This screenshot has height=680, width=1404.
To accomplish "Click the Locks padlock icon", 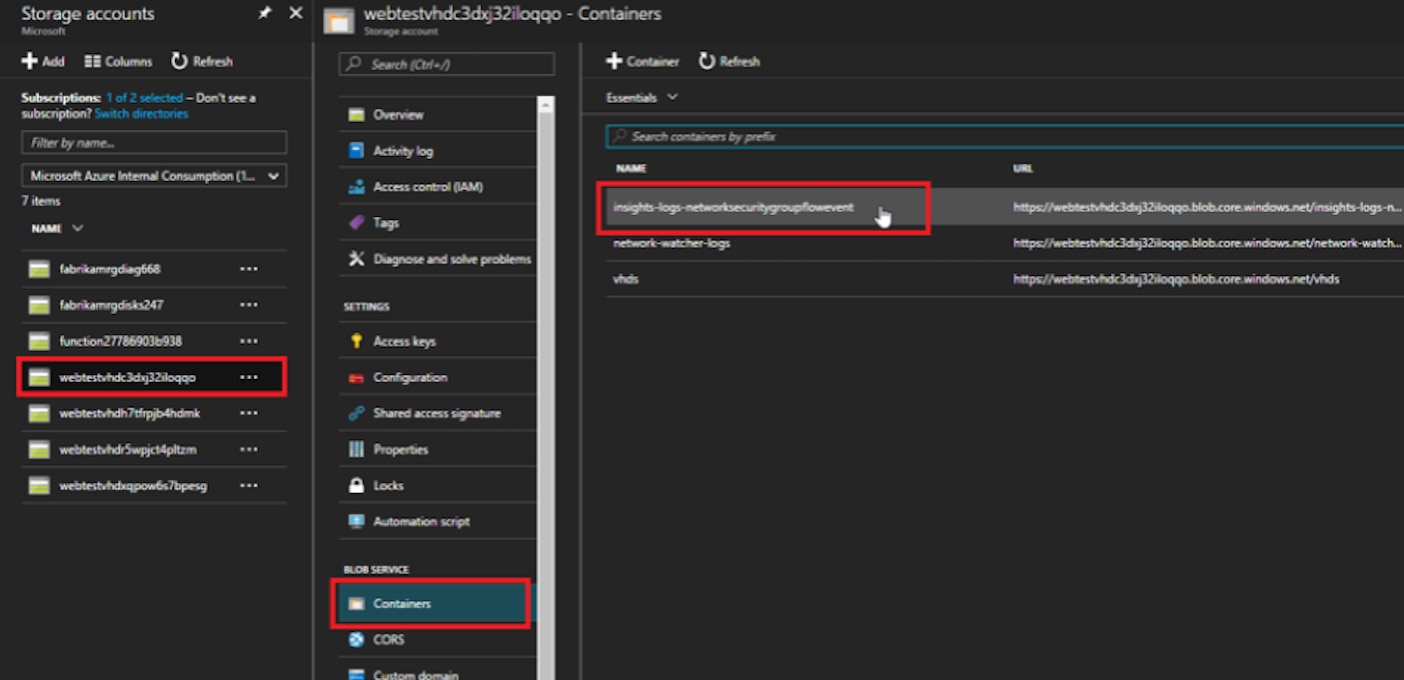I will (356, 485).
